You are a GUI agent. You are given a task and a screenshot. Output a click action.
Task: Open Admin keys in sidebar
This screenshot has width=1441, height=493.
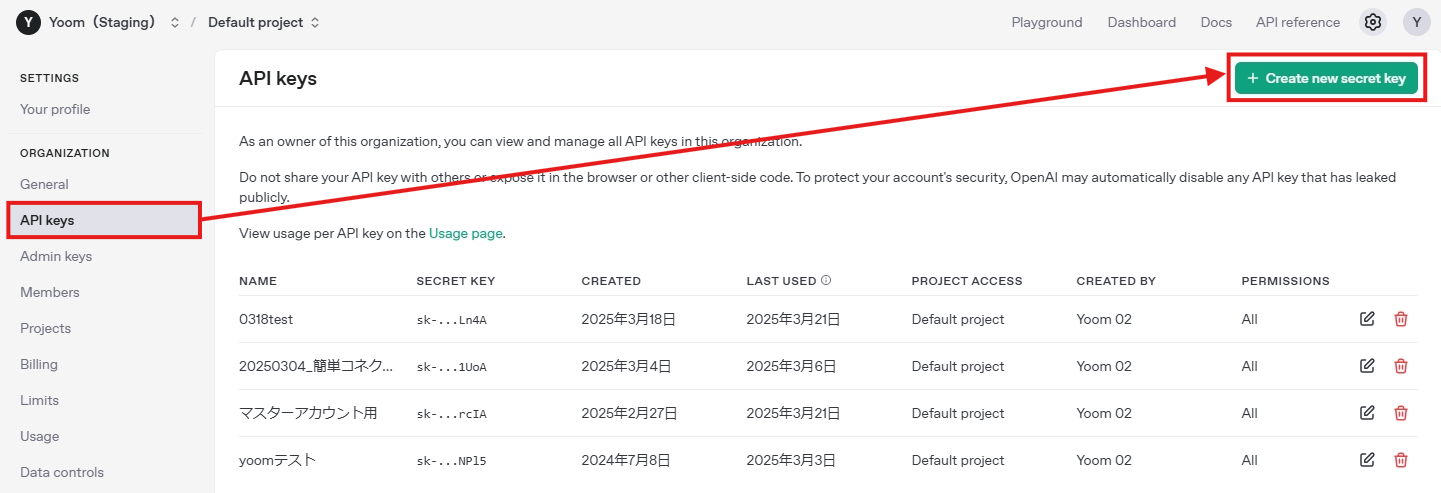tap(56, 256)
